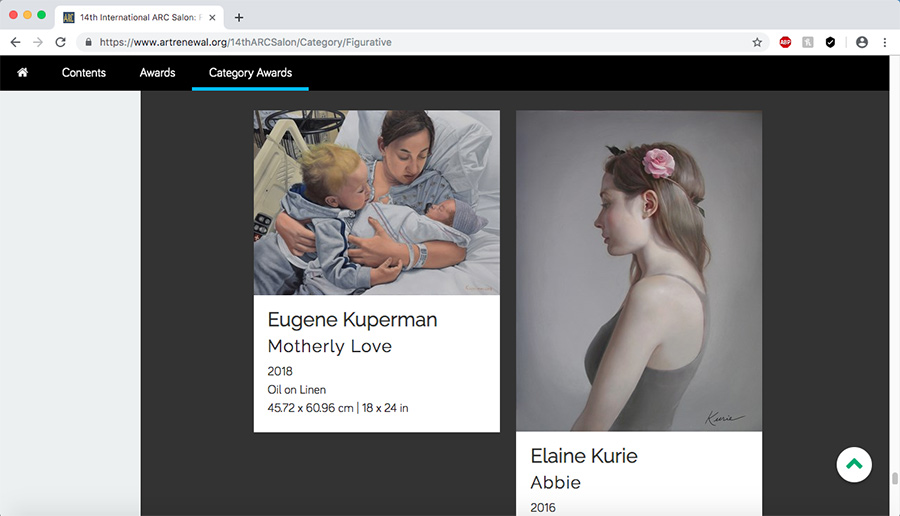Click the title Motherly Love

point(329,346)
